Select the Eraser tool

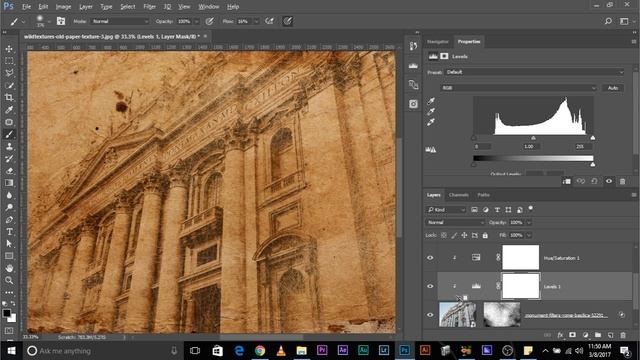point(9,171)
